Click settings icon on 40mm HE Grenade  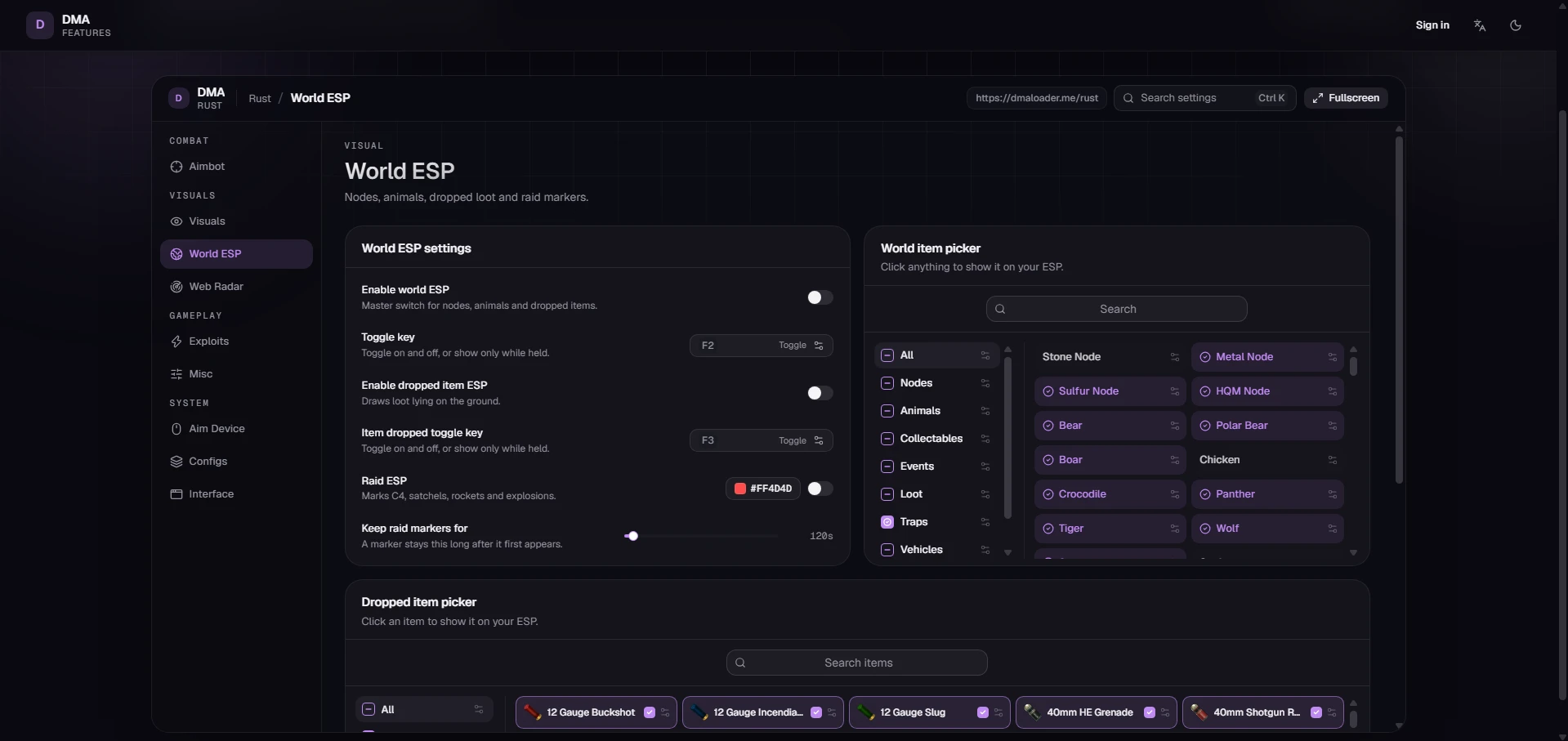tap(1165, 712)
